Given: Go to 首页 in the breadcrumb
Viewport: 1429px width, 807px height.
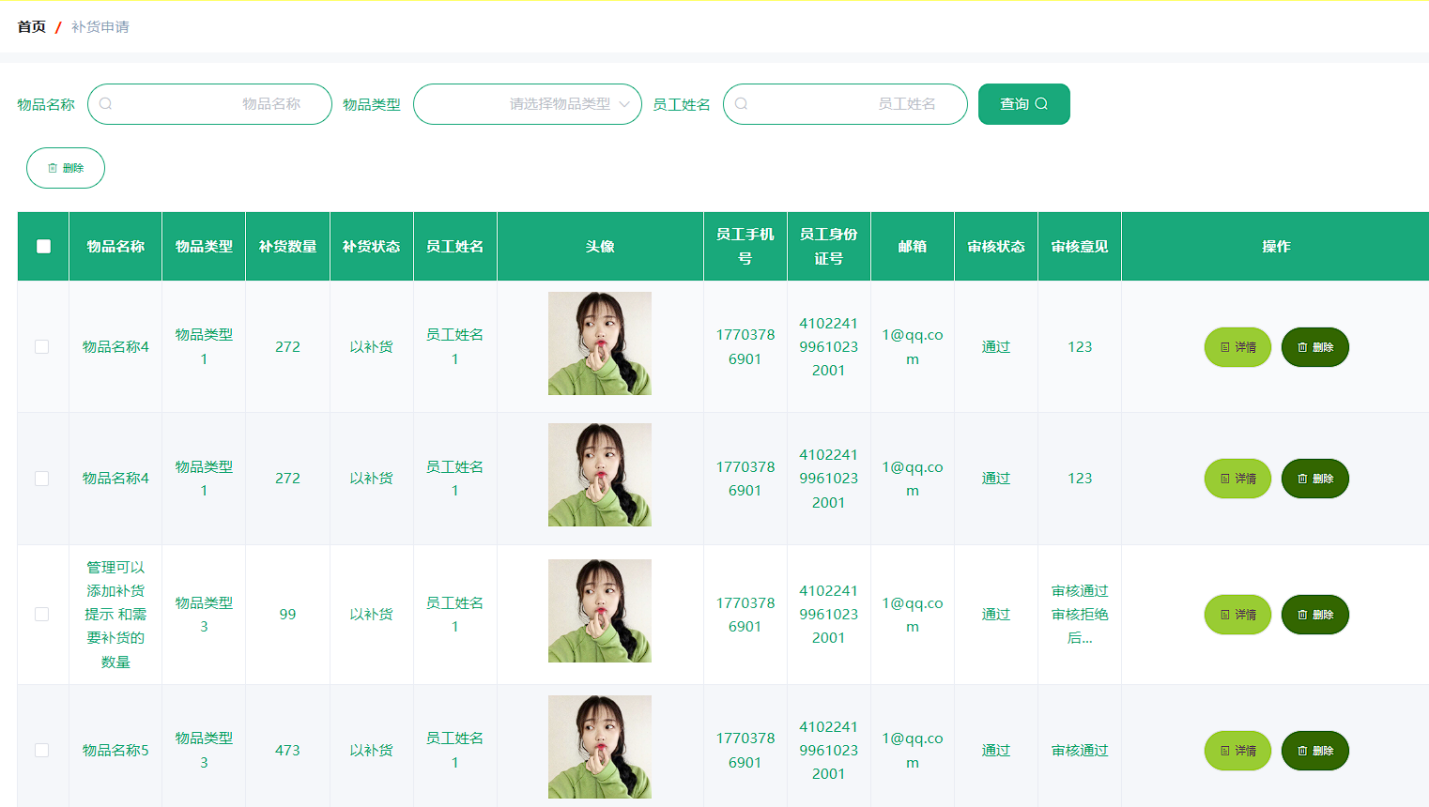Looking at the screenshot, I should pyautogui.click(x=32, y=27).
